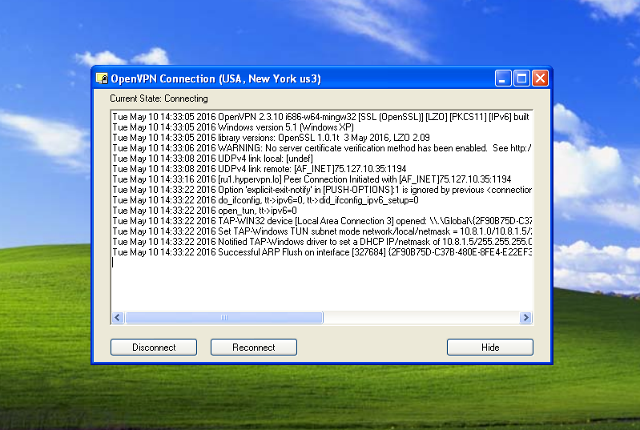The image size is (640, 430).
Task: Click the 'Successful ARP Flush on interface' line
Action: (x=322, y=252)
